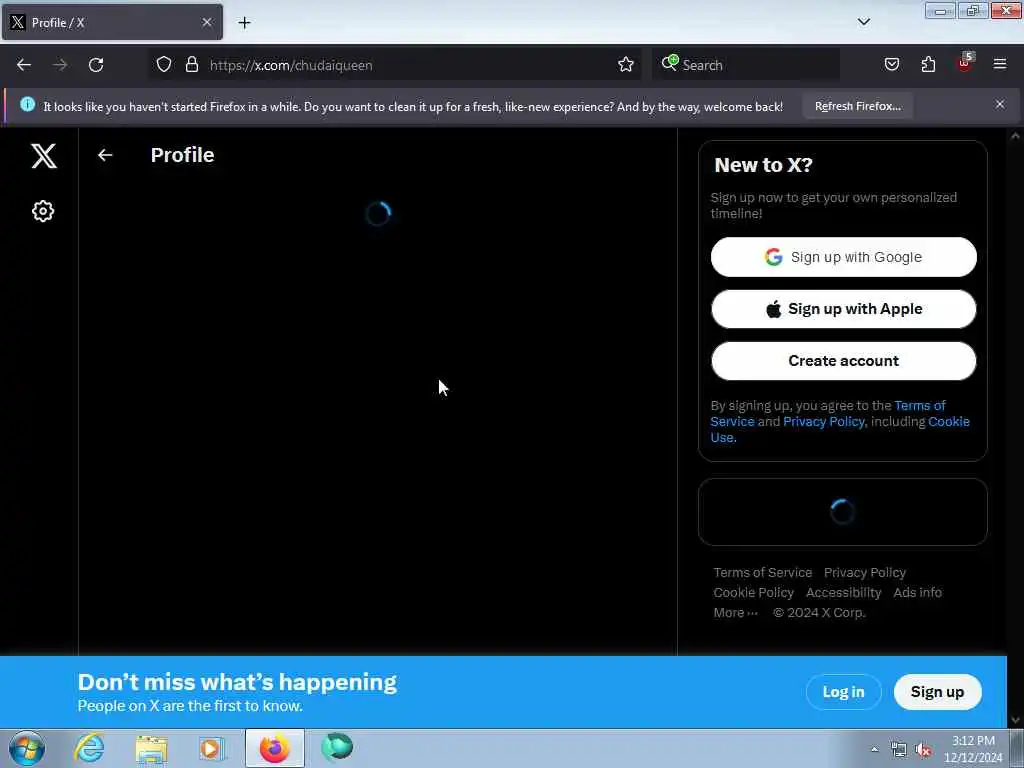Show hidden tray icons arrow

pyautogui.click(x=874, y=749)
